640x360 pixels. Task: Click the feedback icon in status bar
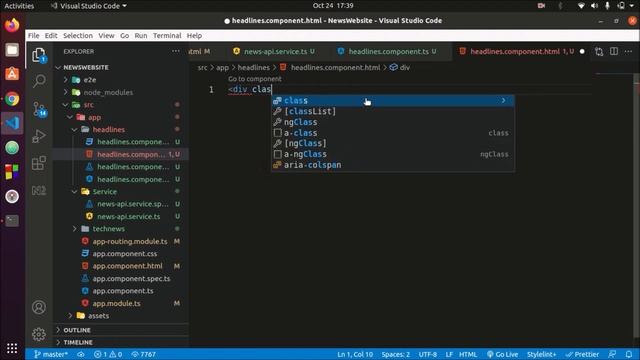[612, 354]
